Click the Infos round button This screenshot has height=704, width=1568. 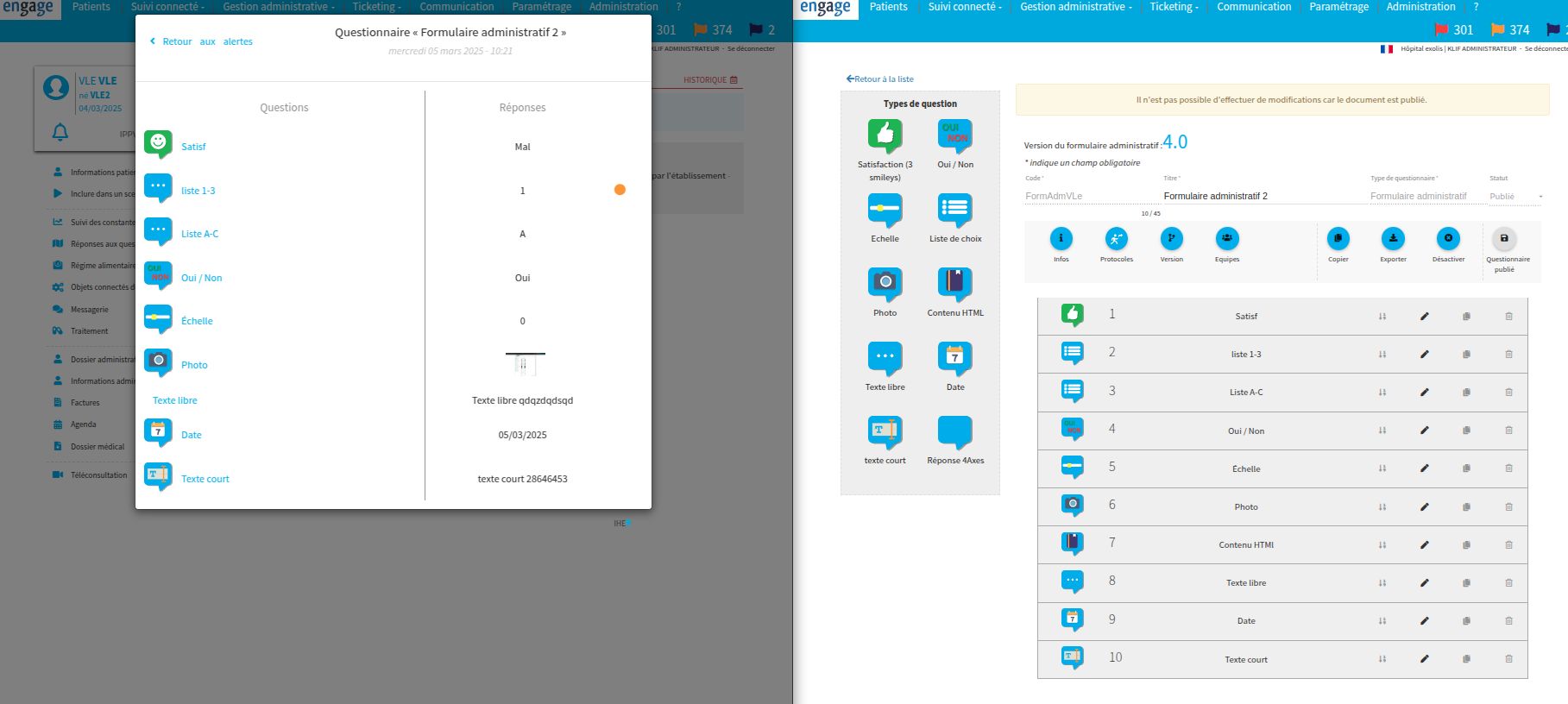[1061, 239]
